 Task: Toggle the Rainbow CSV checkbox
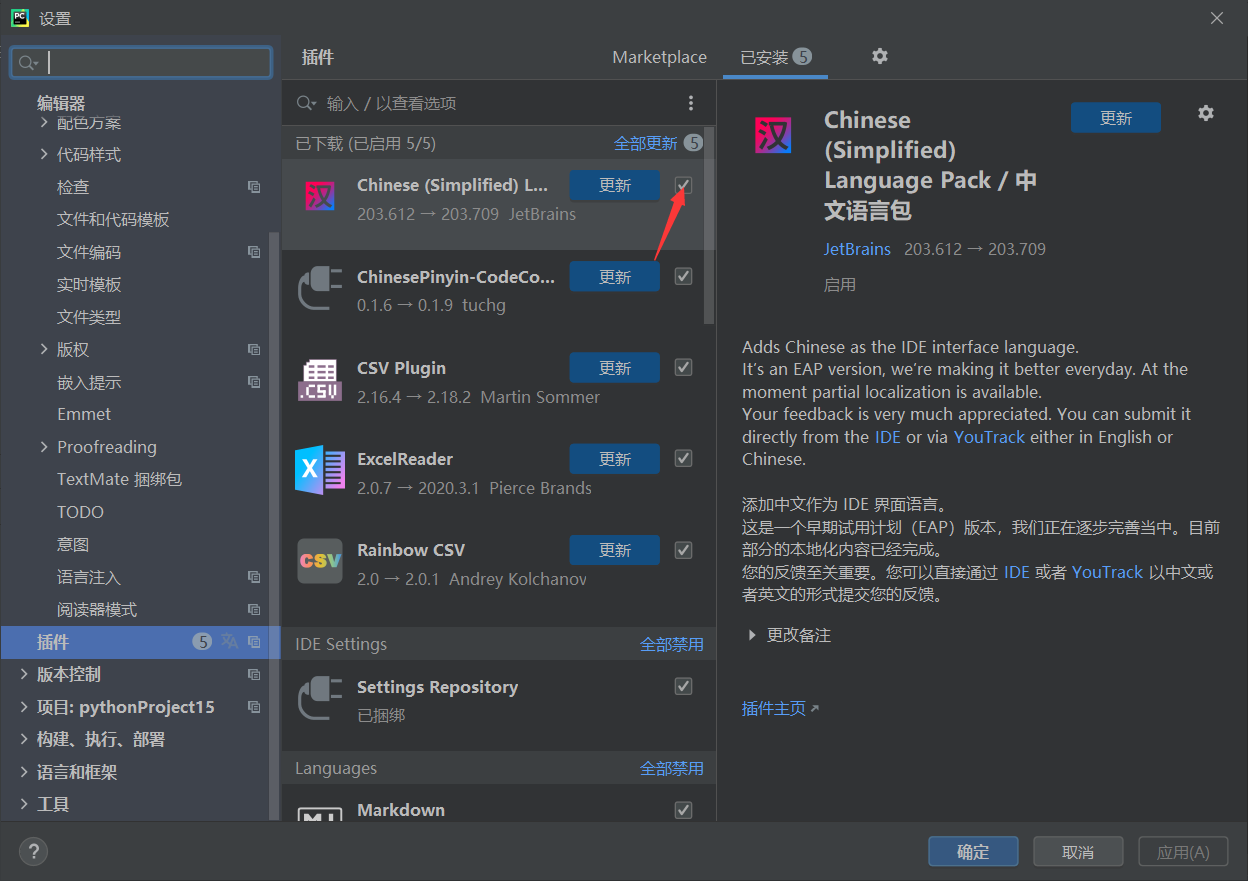pyautogui.click(x=684, y=549)
